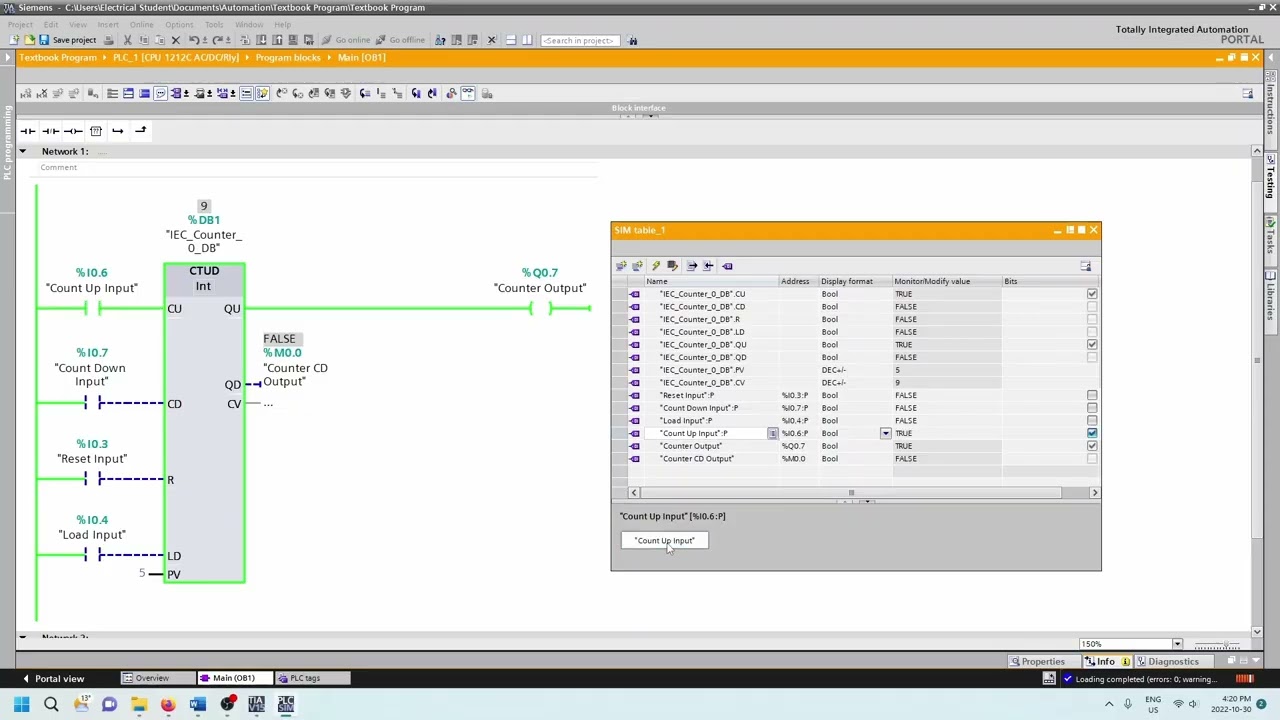Open the Project menu
Image resolution: width=1280 pixels, height=720 pixels.
click(x=20, y=24)
